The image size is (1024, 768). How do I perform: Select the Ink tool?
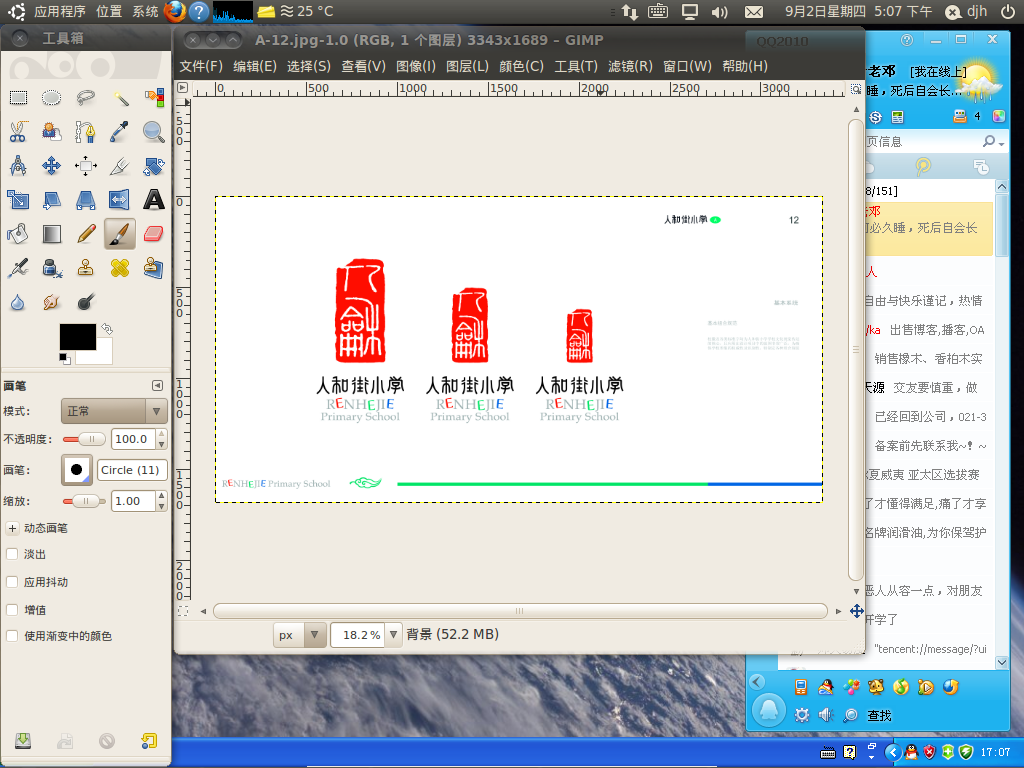click(x=52, y=268)
